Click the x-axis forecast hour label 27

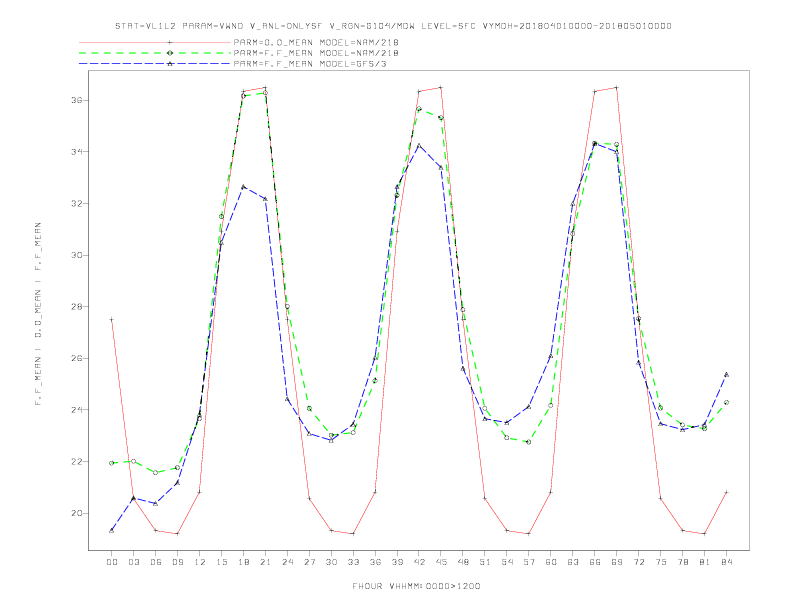click(x=309, y=562)
